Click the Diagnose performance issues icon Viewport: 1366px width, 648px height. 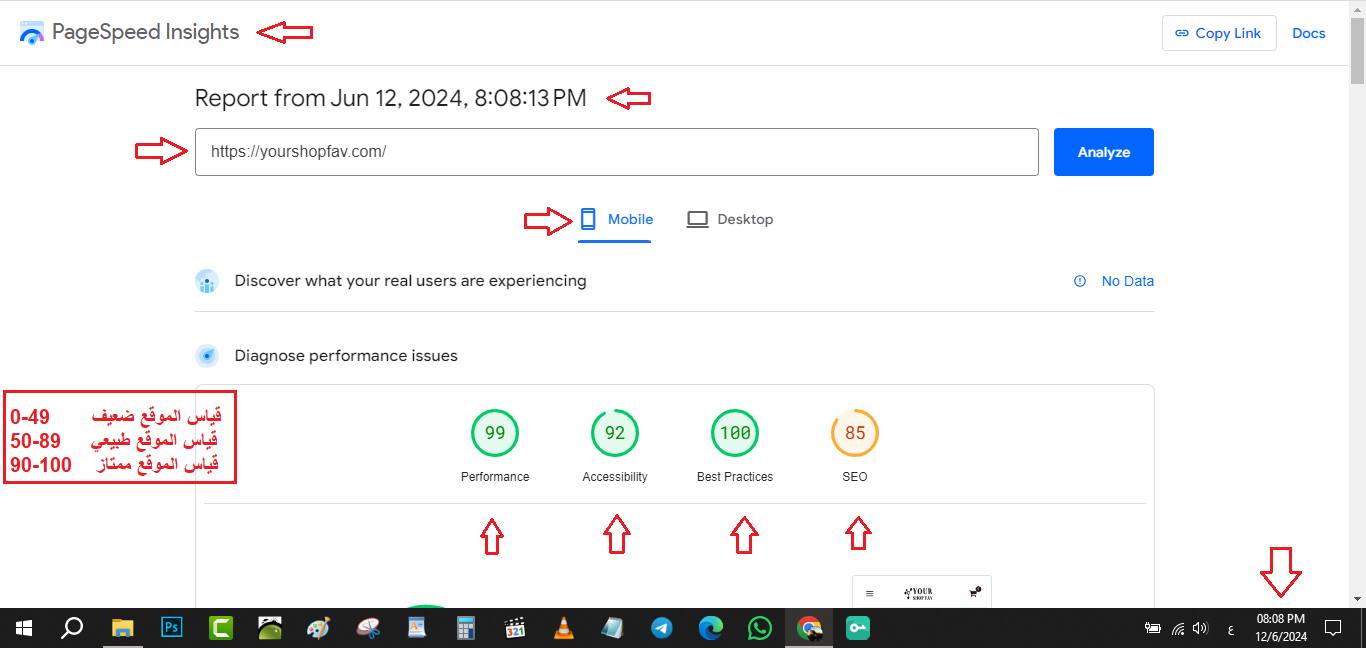click(x=207, y=356)
